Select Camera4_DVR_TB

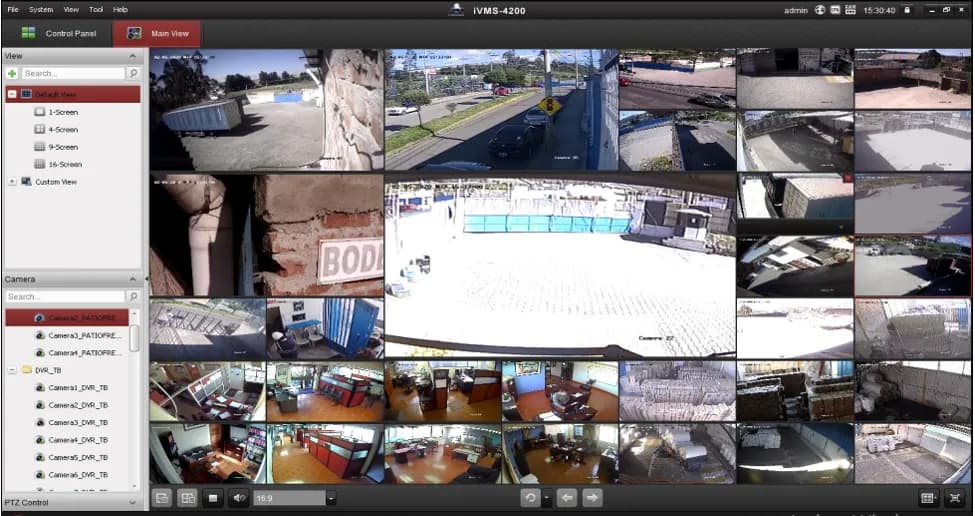pos(78,440)
